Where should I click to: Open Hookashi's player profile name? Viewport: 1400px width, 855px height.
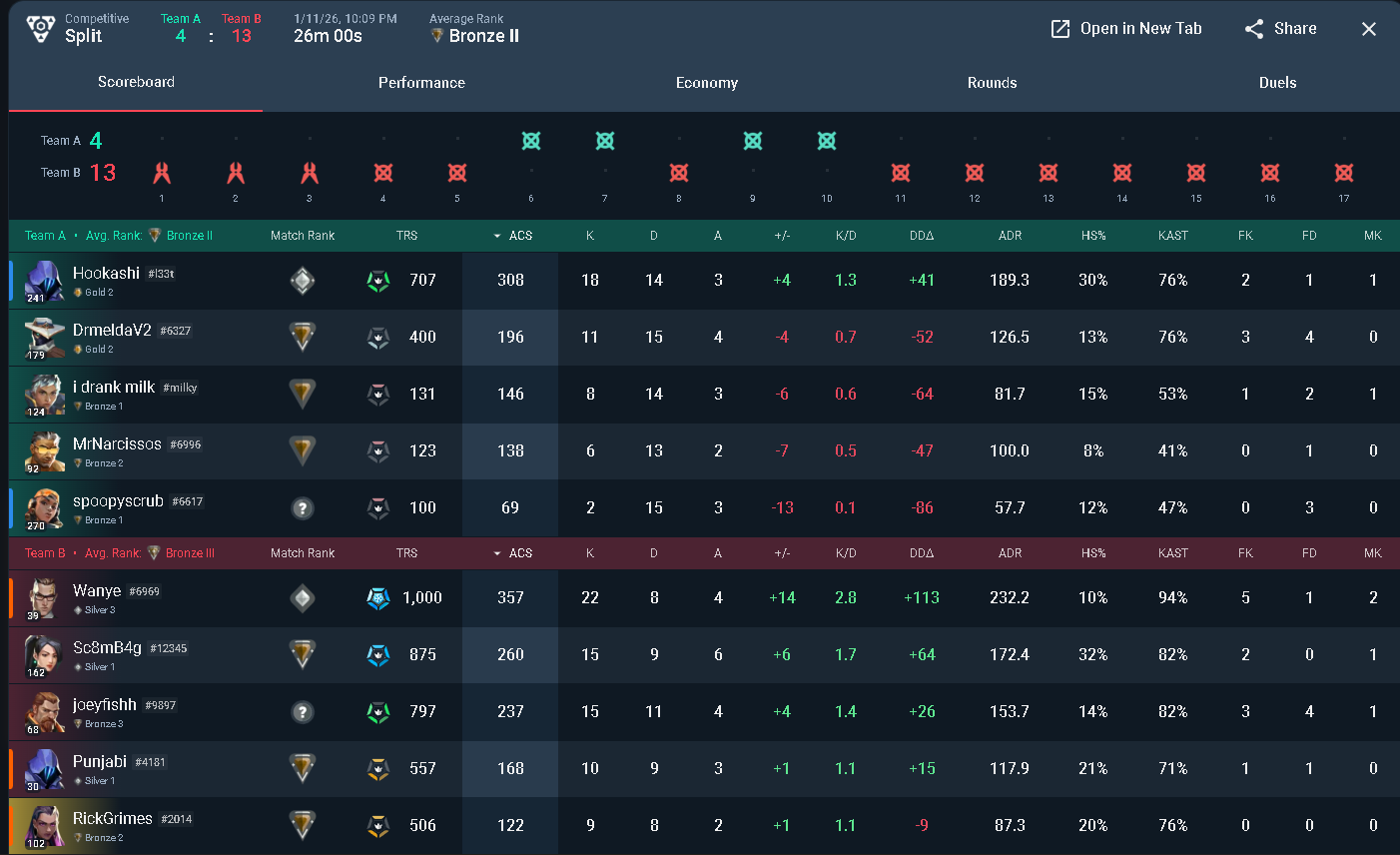(x=106, y=273)
